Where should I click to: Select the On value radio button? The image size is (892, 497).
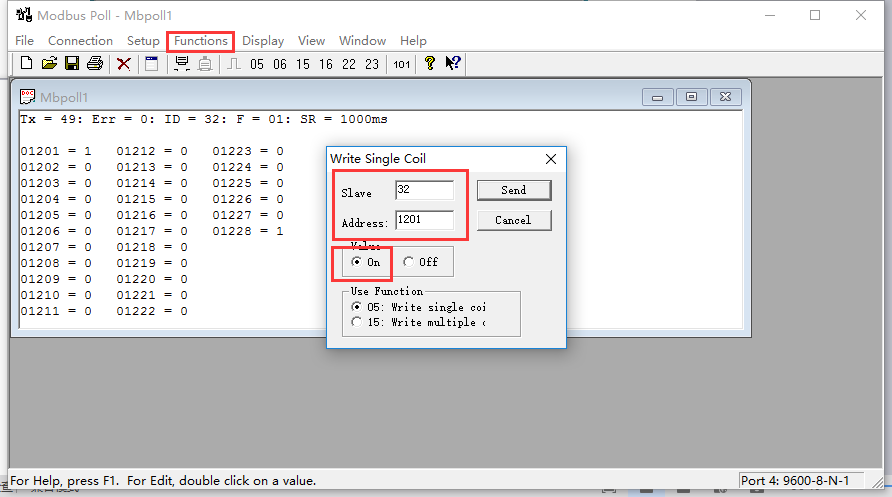click(x=365, y=262)
